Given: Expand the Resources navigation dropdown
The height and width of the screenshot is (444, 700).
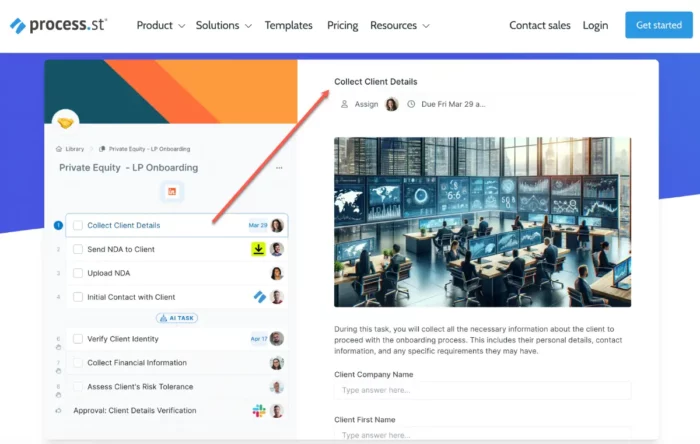Looking at the screenshot, I should [400, 25].
